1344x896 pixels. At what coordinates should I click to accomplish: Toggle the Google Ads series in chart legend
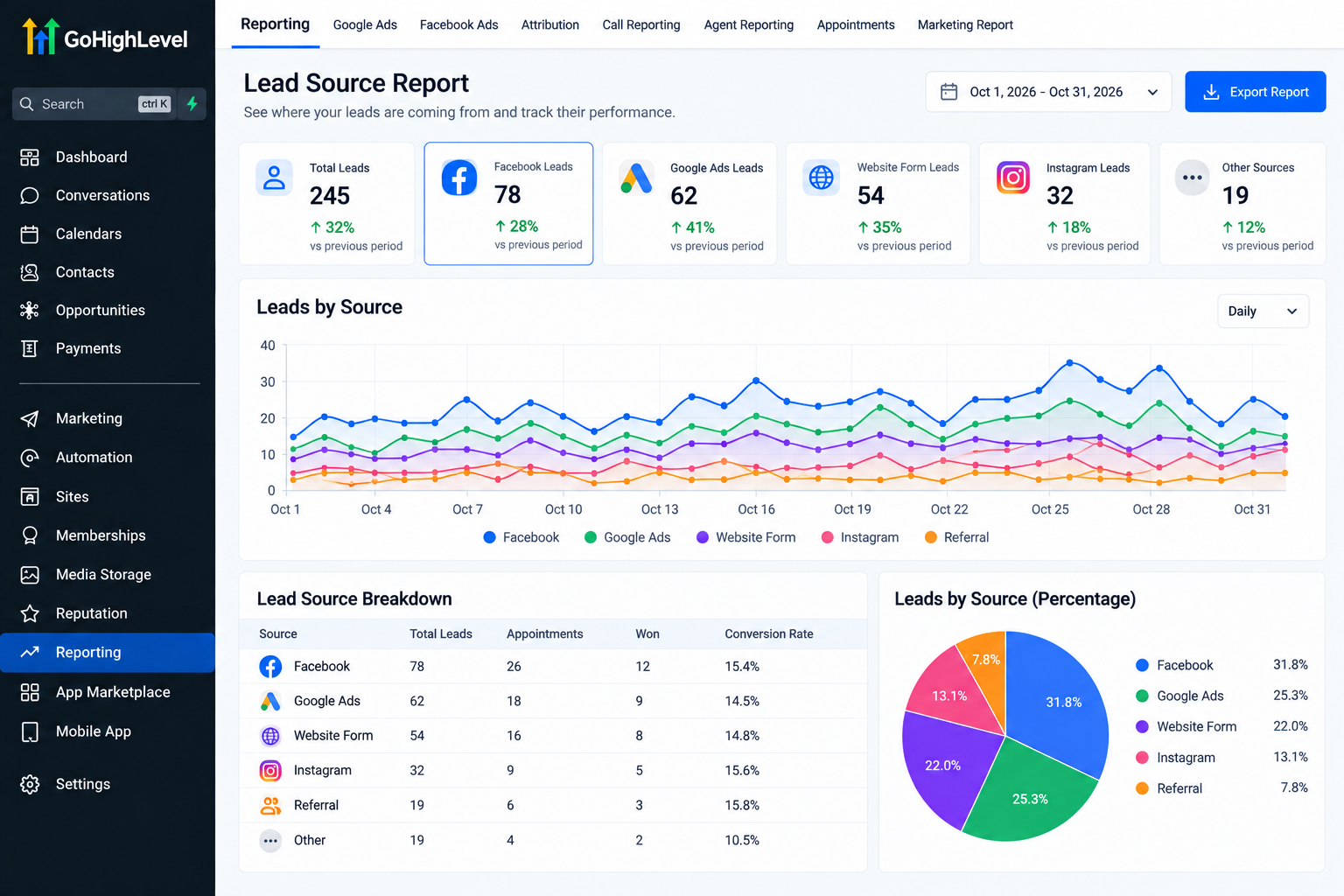(627, 537)
